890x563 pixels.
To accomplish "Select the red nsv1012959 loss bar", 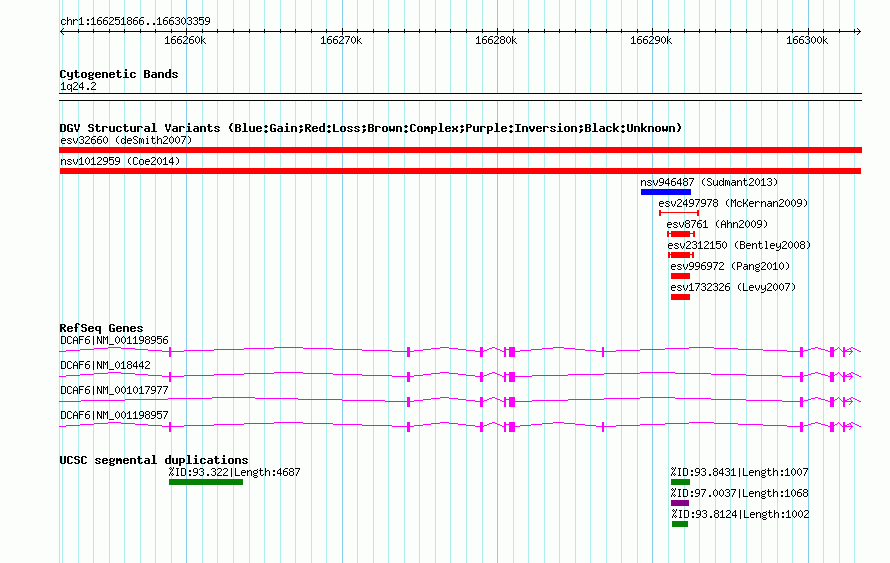I will [460, 171].
